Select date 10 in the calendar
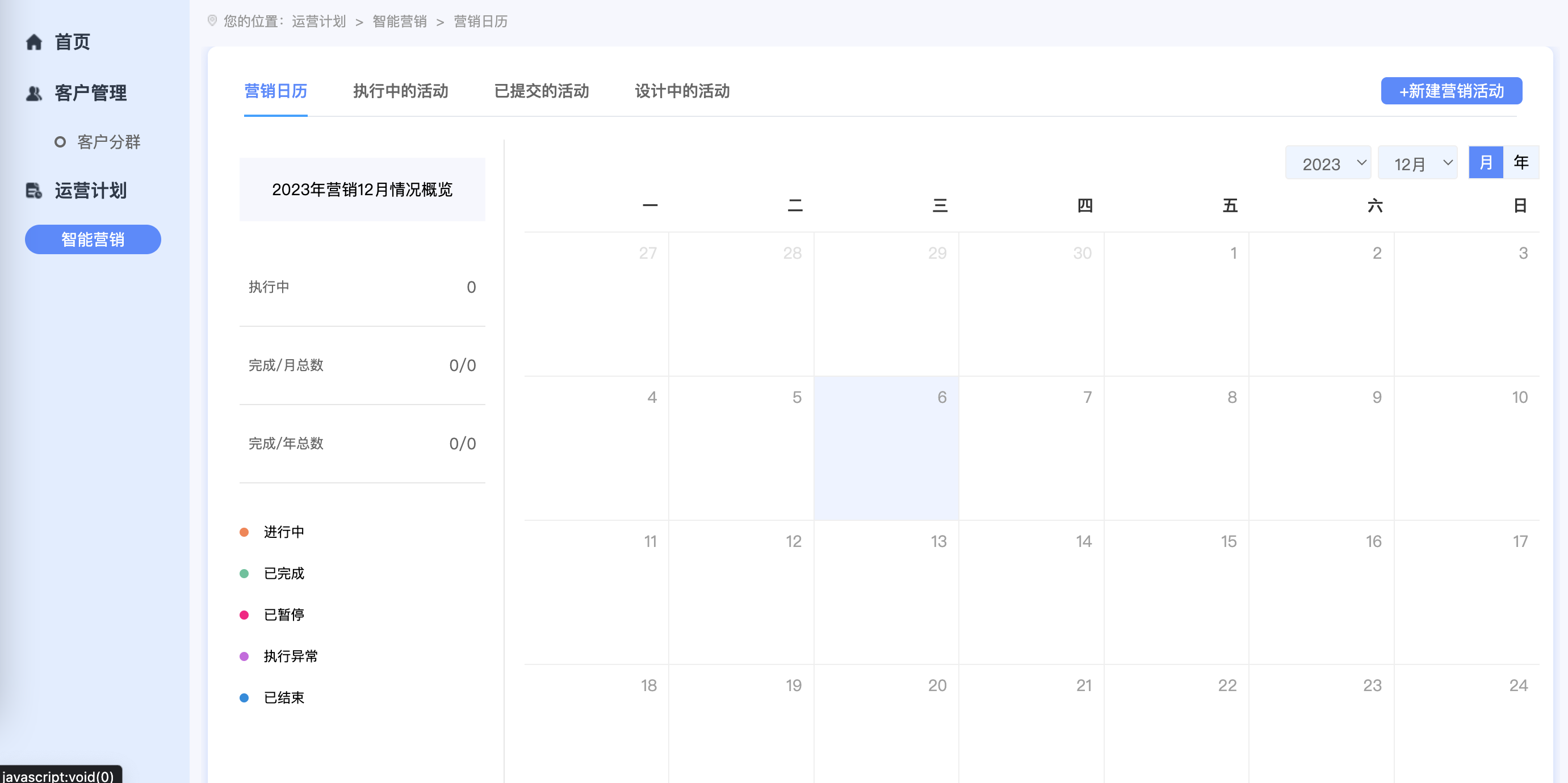The image size is (1568, 783). click(x=1467, y=448)
